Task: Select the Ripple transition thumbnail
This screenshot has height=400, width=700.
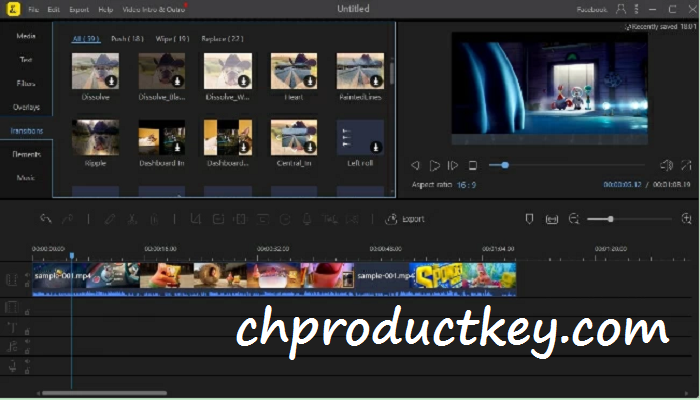Action: 95,138
